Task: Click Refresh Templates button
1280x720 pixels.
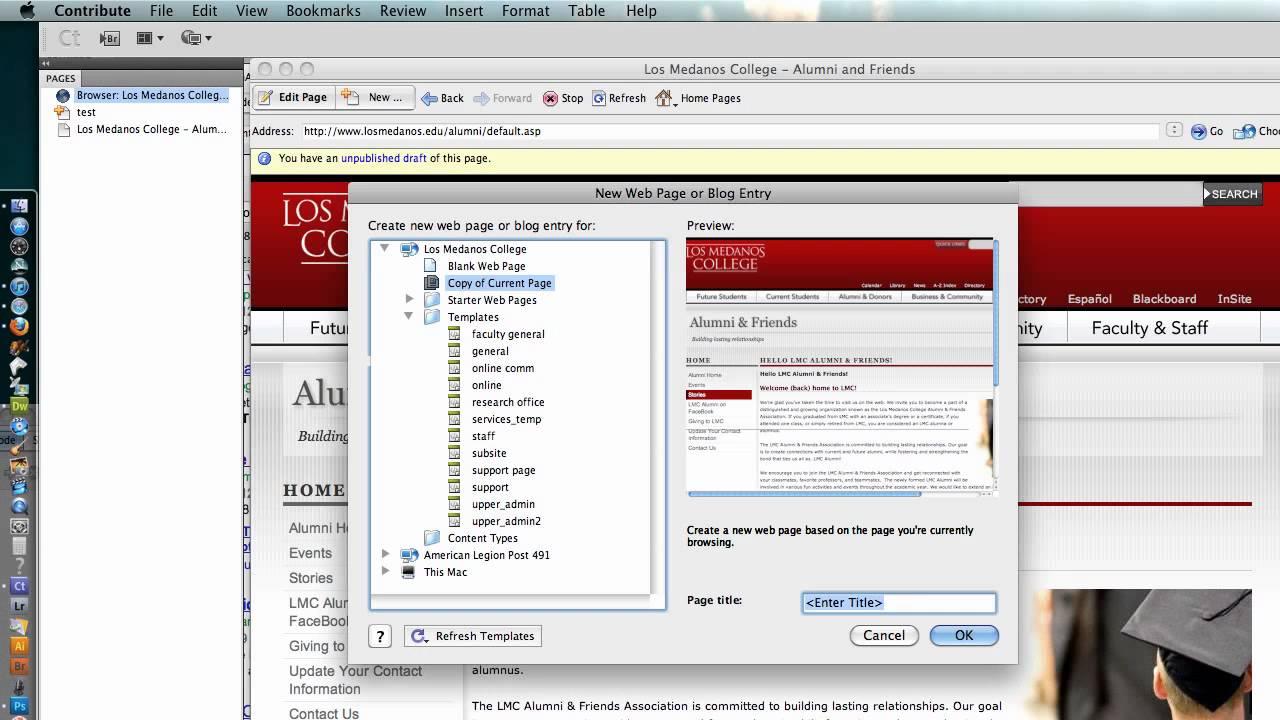Action: [473, 636]
